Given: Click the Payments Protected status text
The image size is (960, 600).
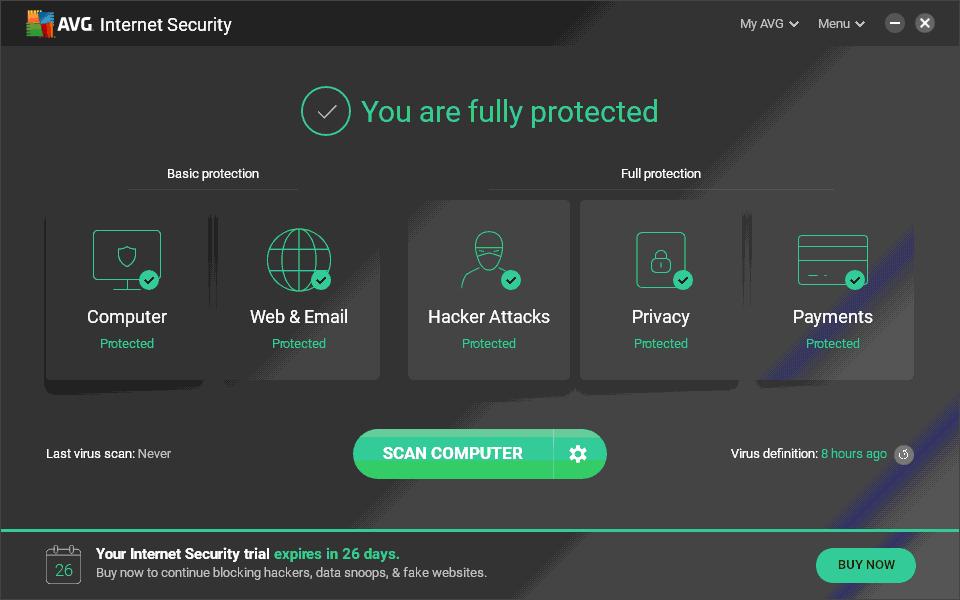Looking at the screenshot, I should (832, 344).
